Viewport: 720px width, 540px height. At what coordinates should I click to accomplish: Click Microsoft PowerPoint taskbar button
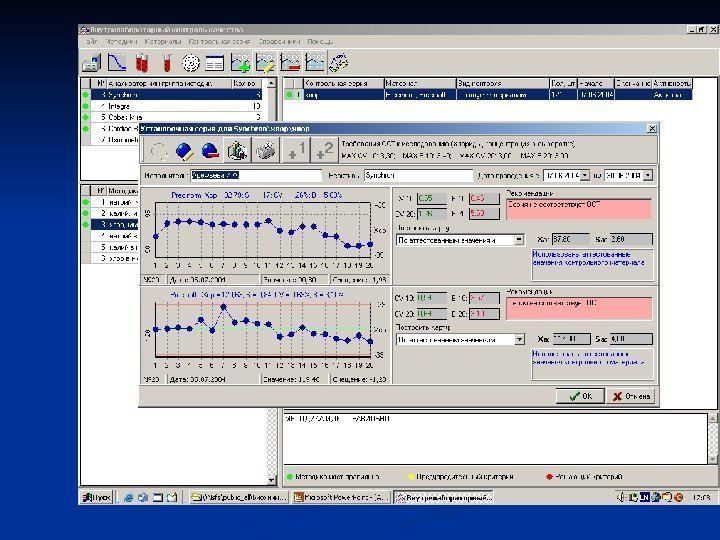[341, 497]
